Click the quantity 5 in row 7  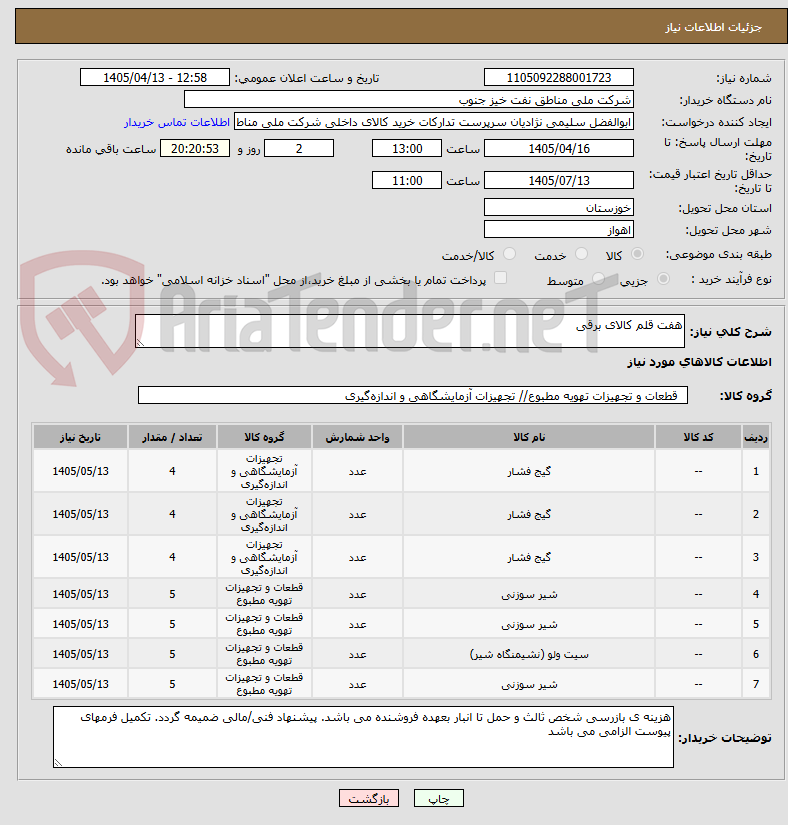tap(172, 684)
